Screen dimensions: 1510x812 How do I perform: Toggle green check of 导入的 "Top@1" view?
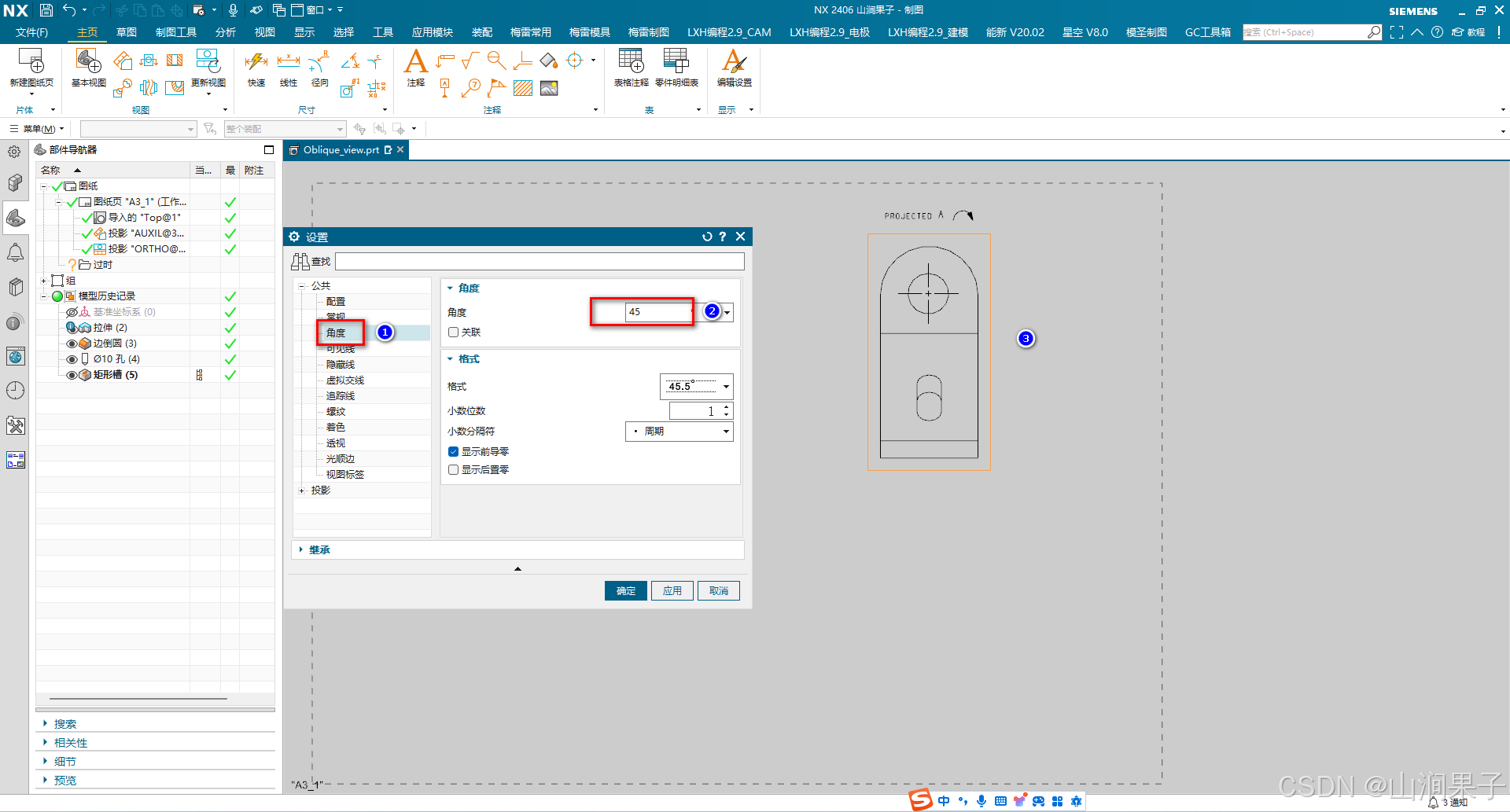tap(87, 218)
